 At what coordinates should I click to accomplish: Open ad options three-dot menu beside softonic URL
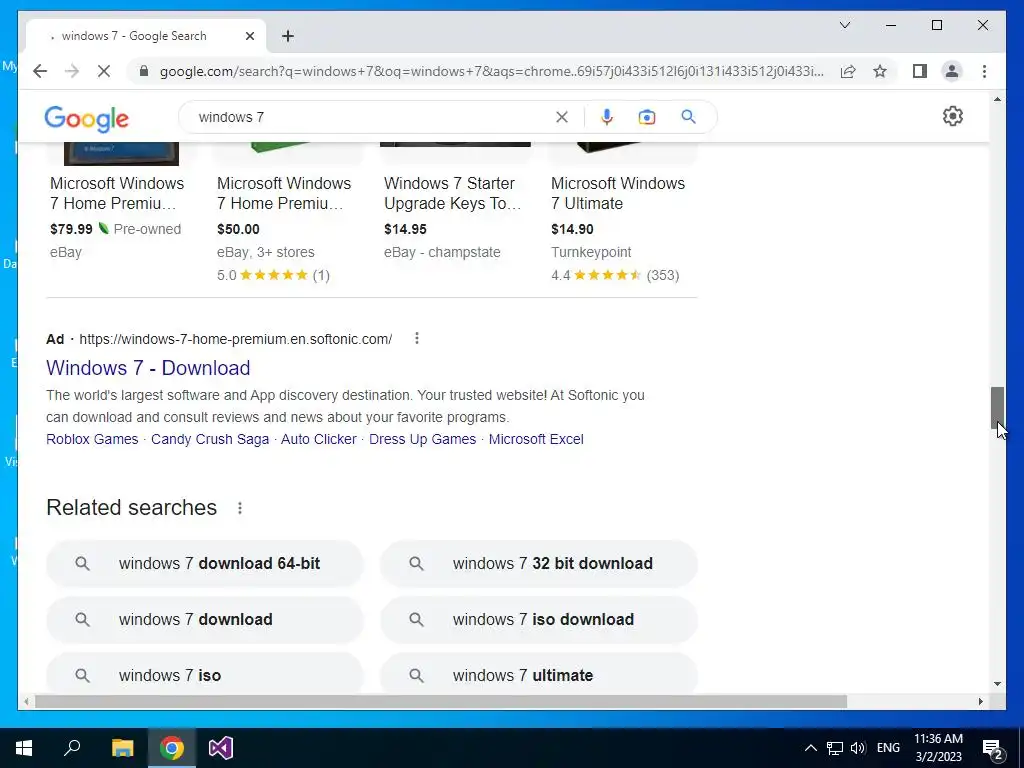[x=417, y=338]
